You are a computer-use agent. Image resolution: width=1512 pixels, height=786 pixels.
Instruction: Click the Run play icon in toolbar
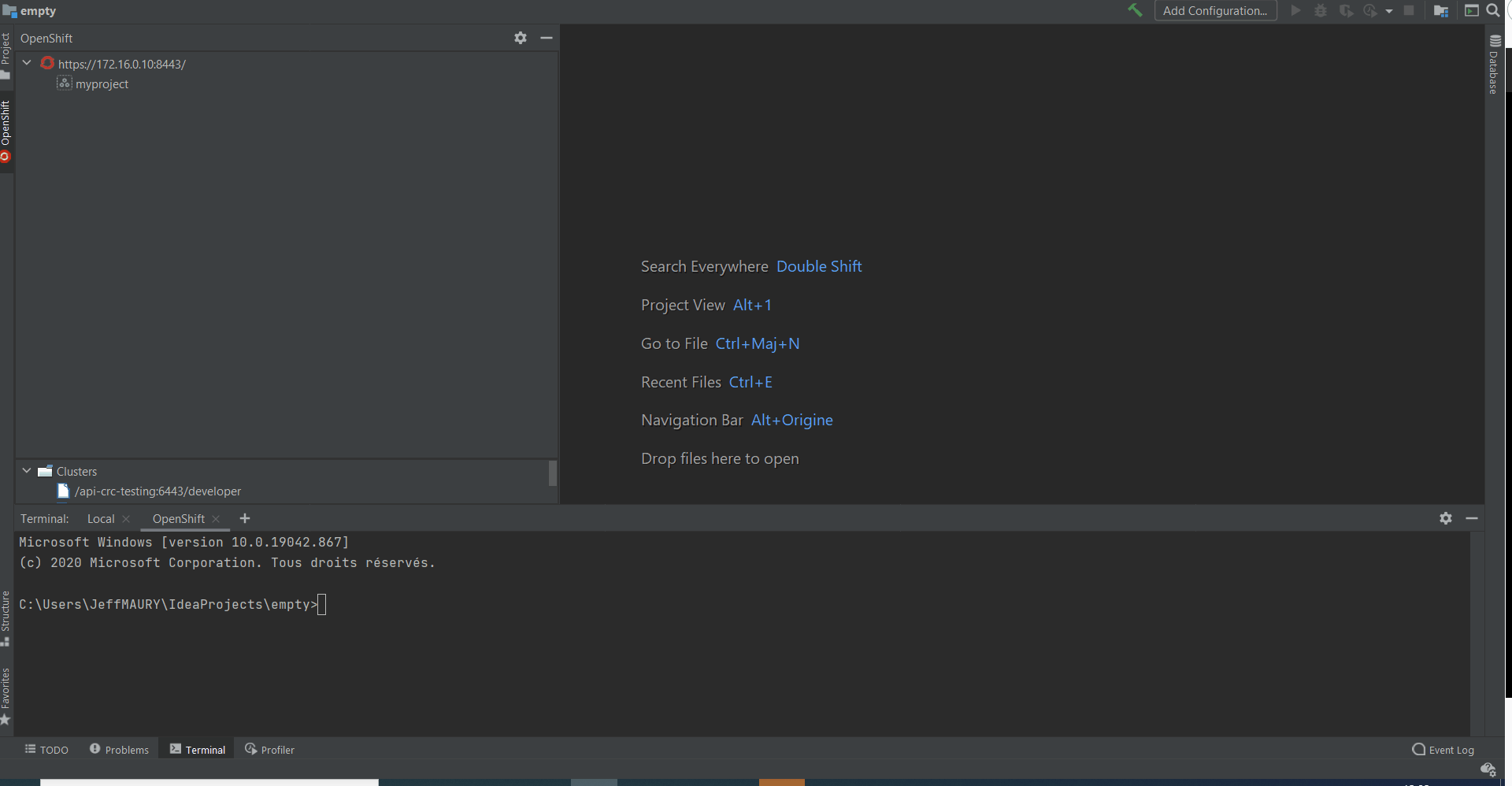1295,10
